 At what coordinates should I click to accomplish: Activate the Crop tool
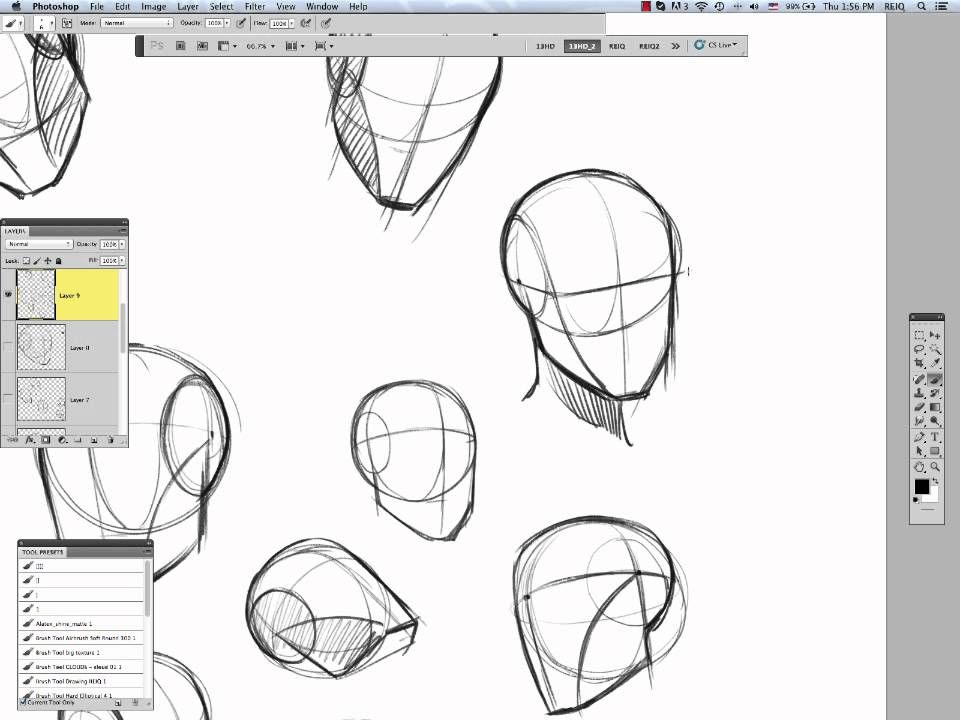[918, 361]
